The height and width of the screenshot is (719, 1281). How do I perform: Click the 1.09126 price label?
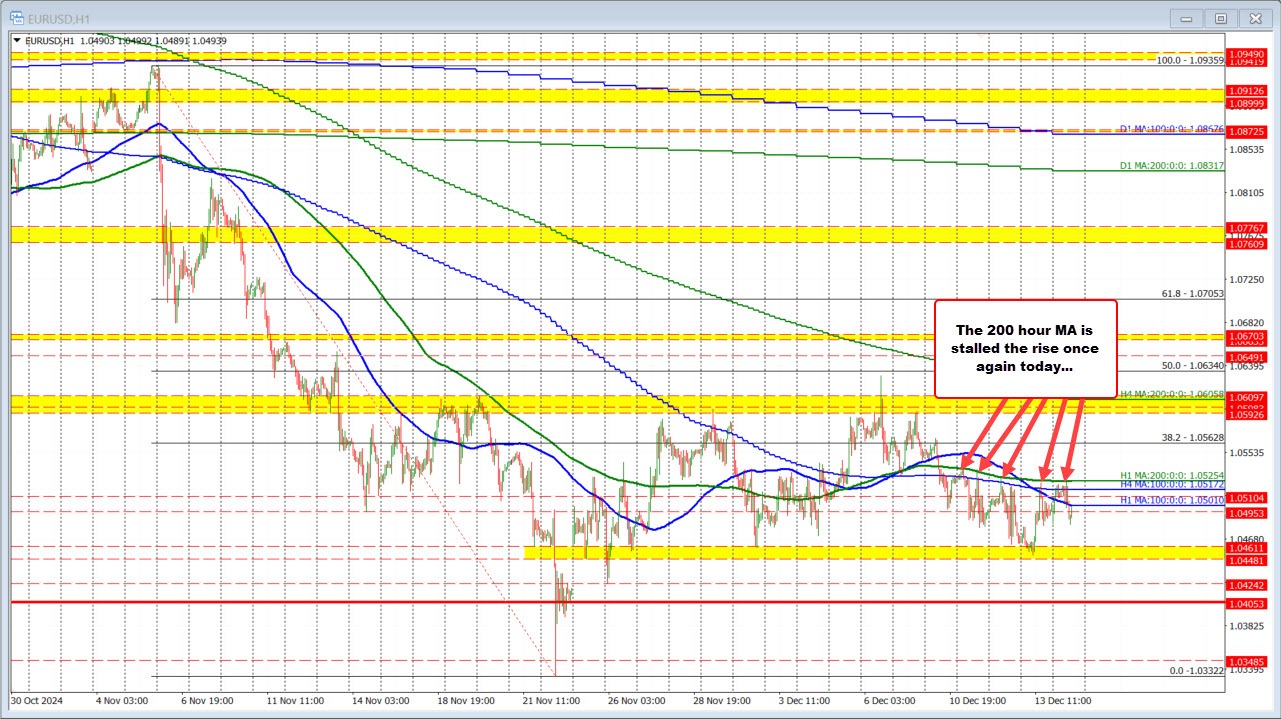point(1248,91)
